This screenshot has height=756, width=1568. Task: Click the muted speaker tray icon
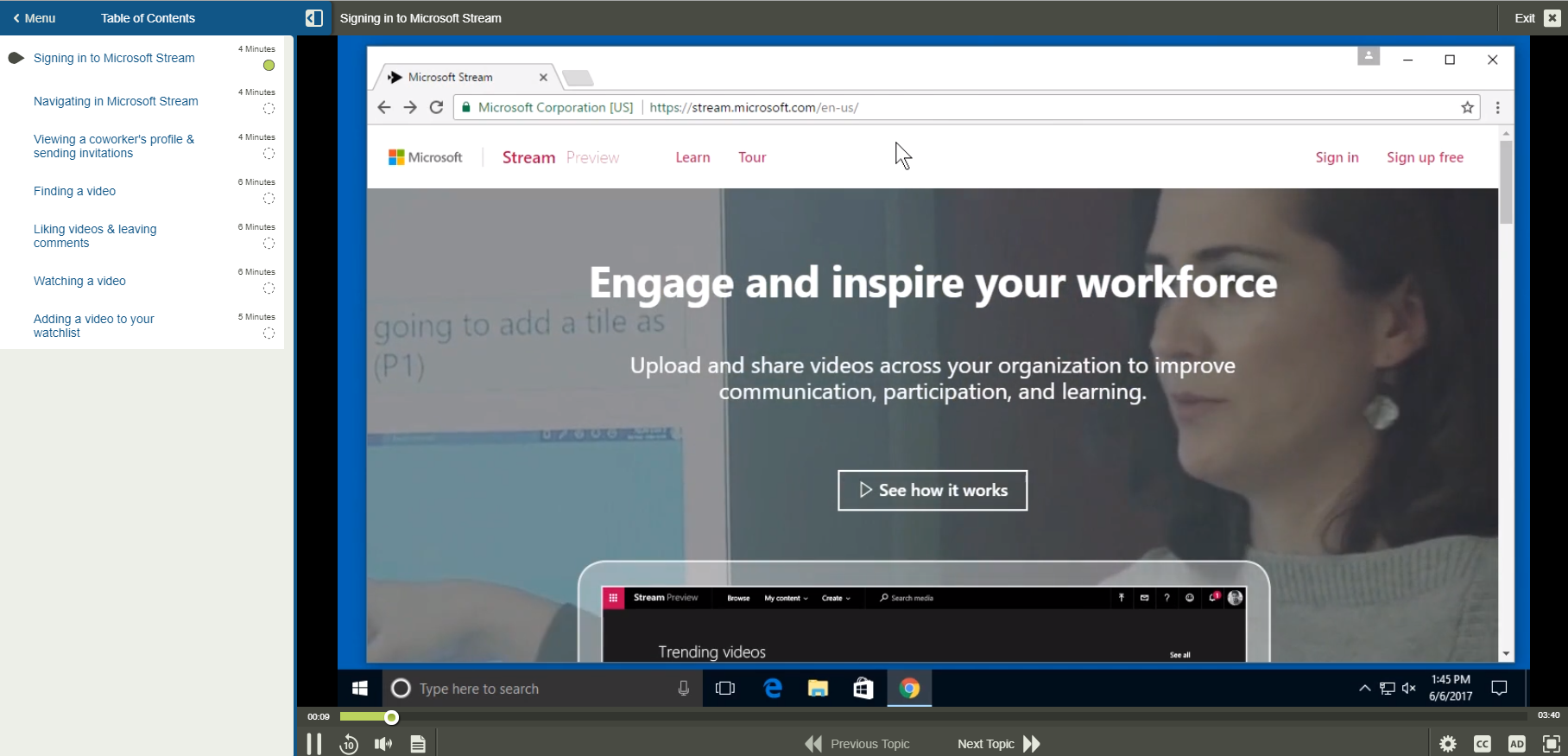[1409, 688]
